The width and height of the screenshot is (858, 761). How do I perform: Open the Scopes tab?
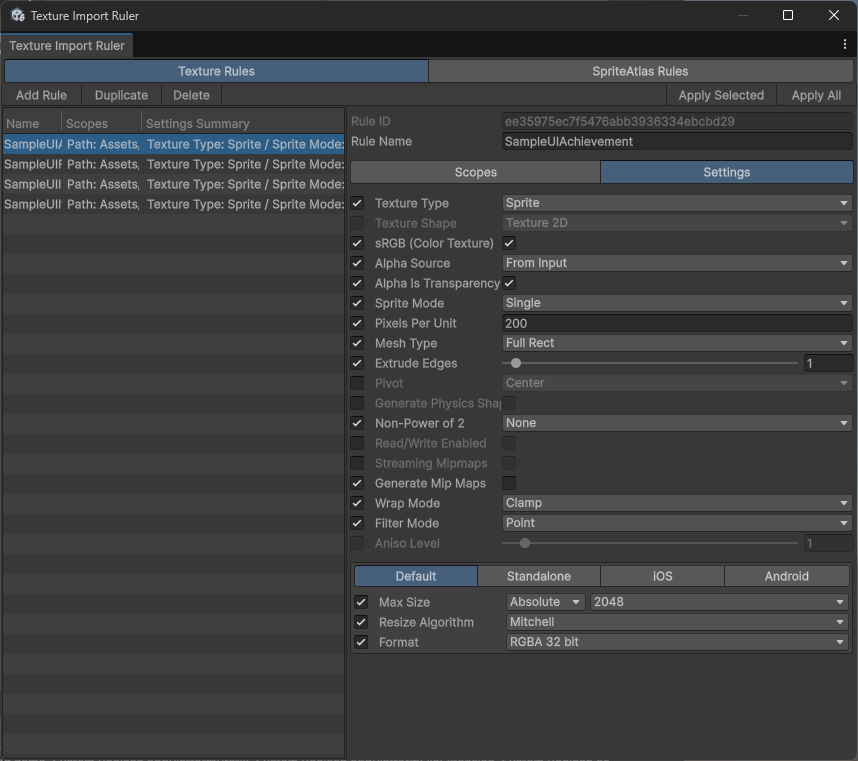pos(476,172)
